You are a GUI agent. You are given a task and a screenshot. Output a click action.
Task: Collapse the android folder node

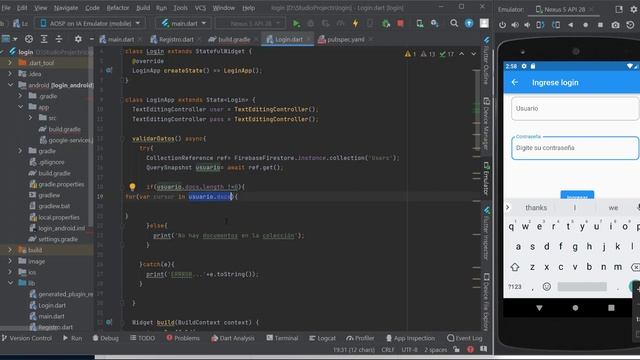click(x=10, y=85)
